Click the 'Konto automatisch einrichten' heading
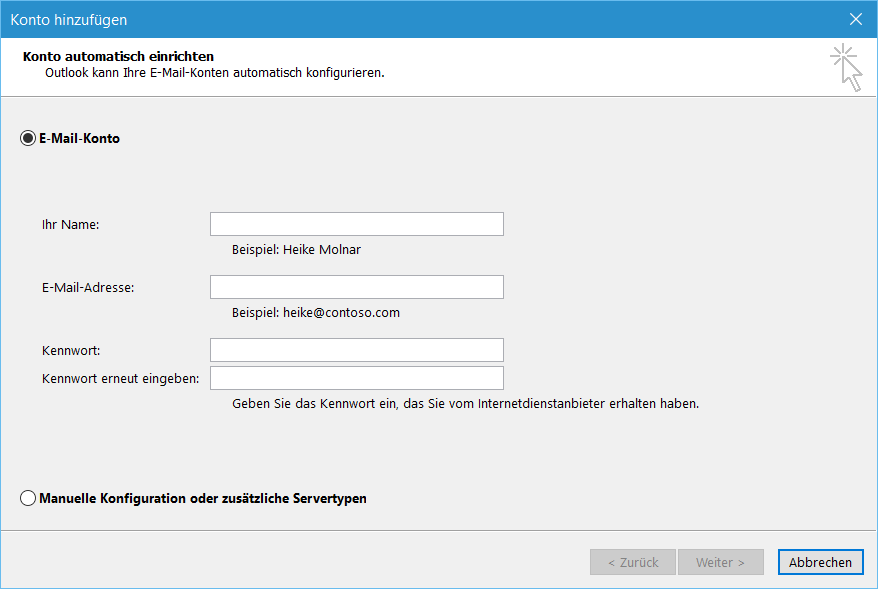878x589 pixels. pos(118,57)
